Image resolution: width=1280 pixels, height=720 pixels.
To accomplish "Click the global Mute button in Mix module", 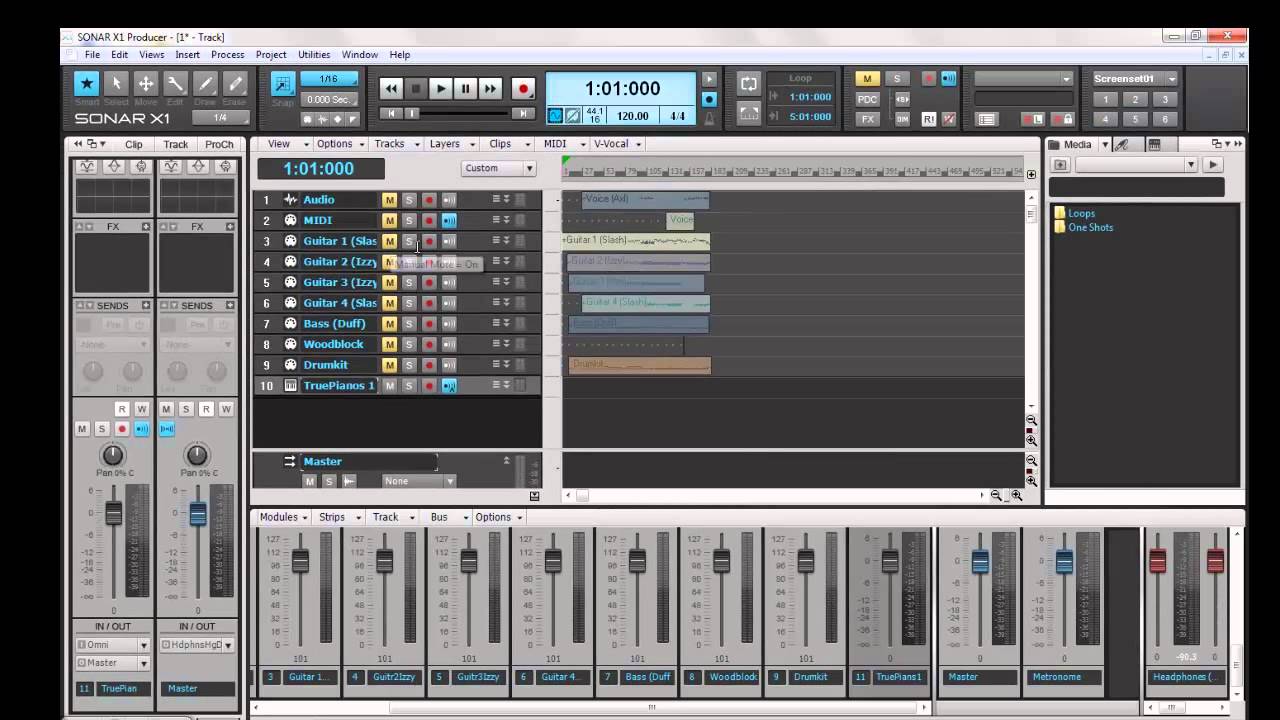I will pos(867,79).
